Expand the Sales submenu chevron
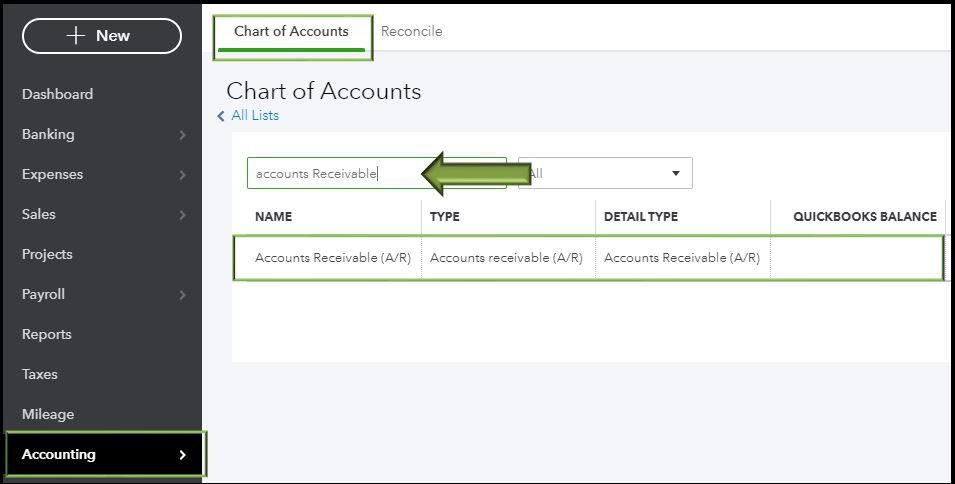Image resolution: width=955 pixels, height=484 pixels. click(x=182, y=214)
